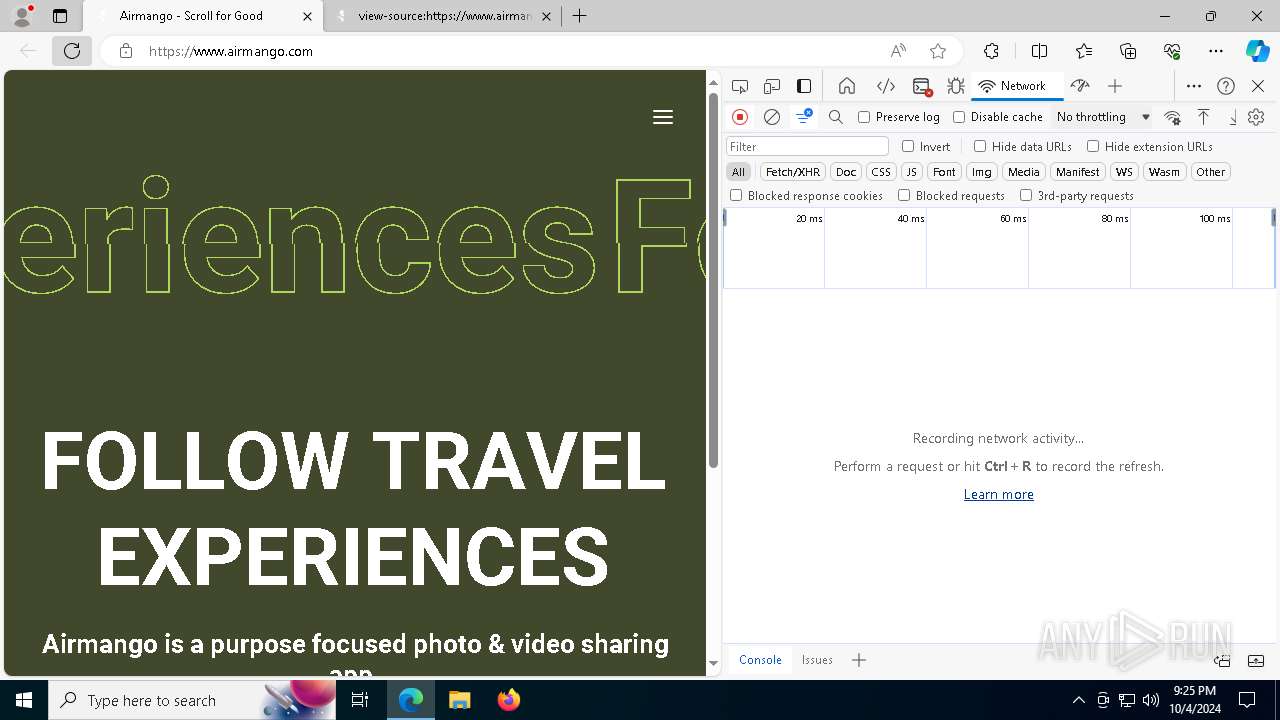Switch to the view-source browser tab
Screen dimensions: 1280x720
pyautogui.click(x=445, y=16)
